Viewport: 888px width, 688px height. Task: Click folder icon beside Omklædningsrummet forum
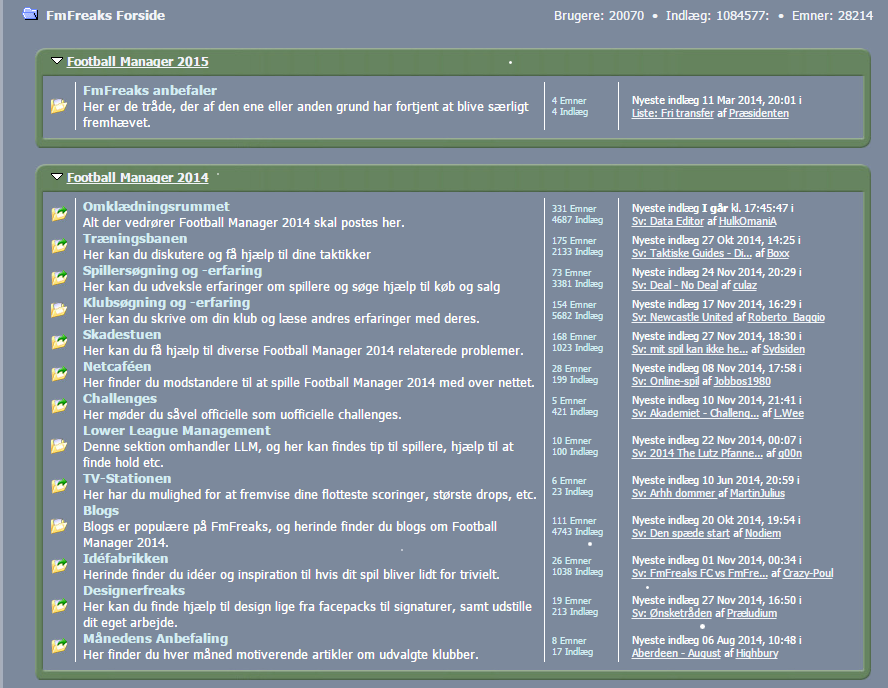[59, 214]
